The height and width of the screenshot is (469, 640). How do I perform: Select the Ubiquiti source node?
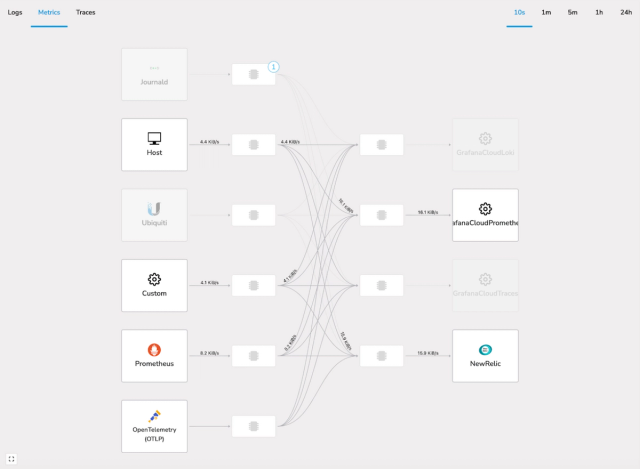click(154, 215)
